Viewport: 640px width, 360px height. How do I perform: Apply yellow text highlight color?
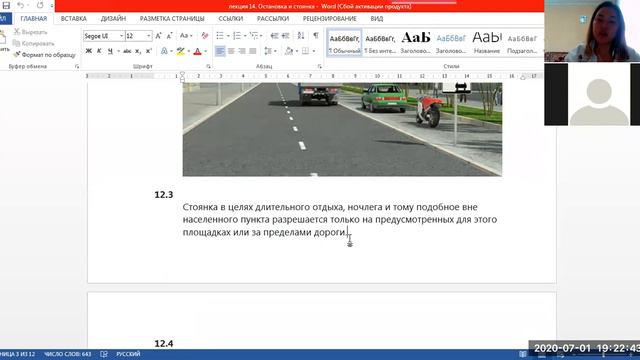pos(180,51)
